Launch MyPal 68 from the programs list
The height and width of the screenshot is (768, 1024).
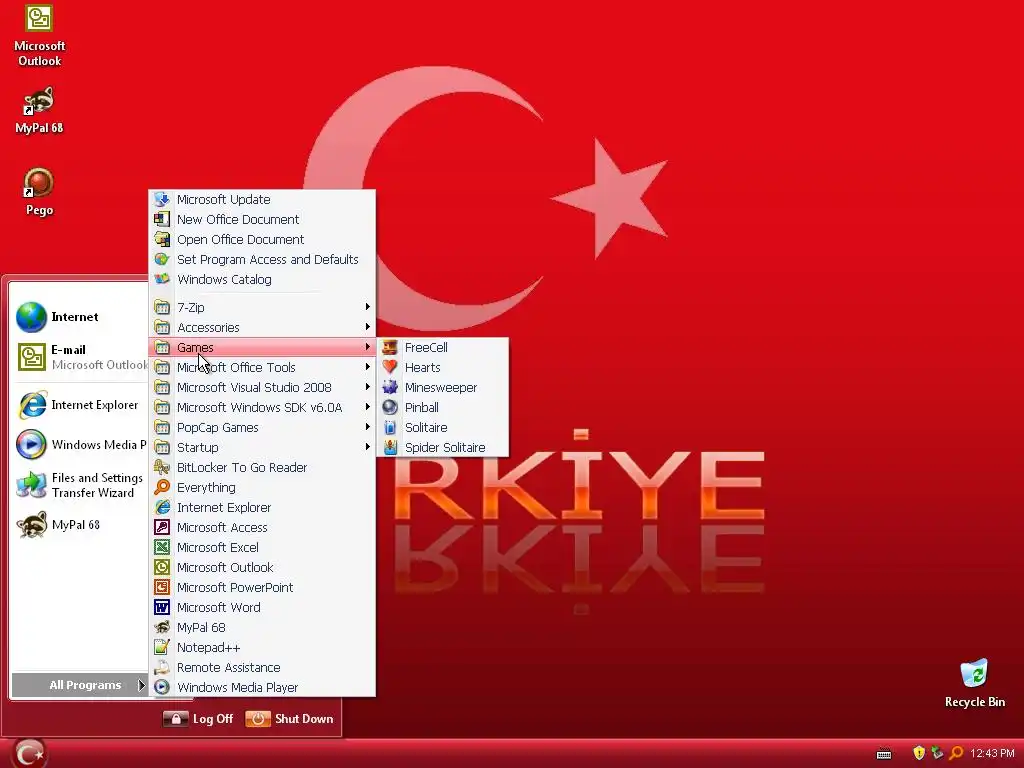click(262, 628)
